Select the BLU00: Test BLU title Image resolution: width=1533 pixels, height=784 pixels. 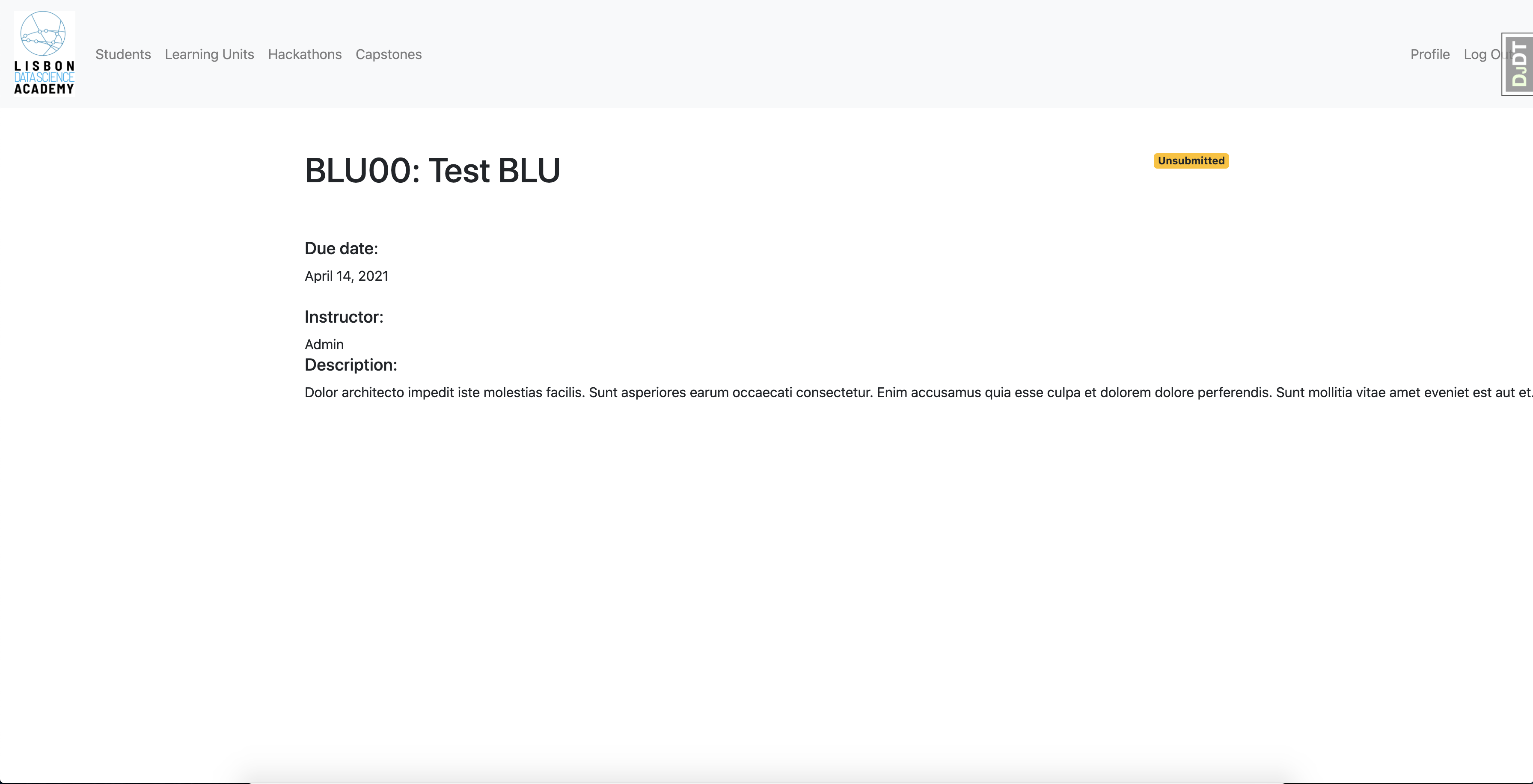coord(432,171)
